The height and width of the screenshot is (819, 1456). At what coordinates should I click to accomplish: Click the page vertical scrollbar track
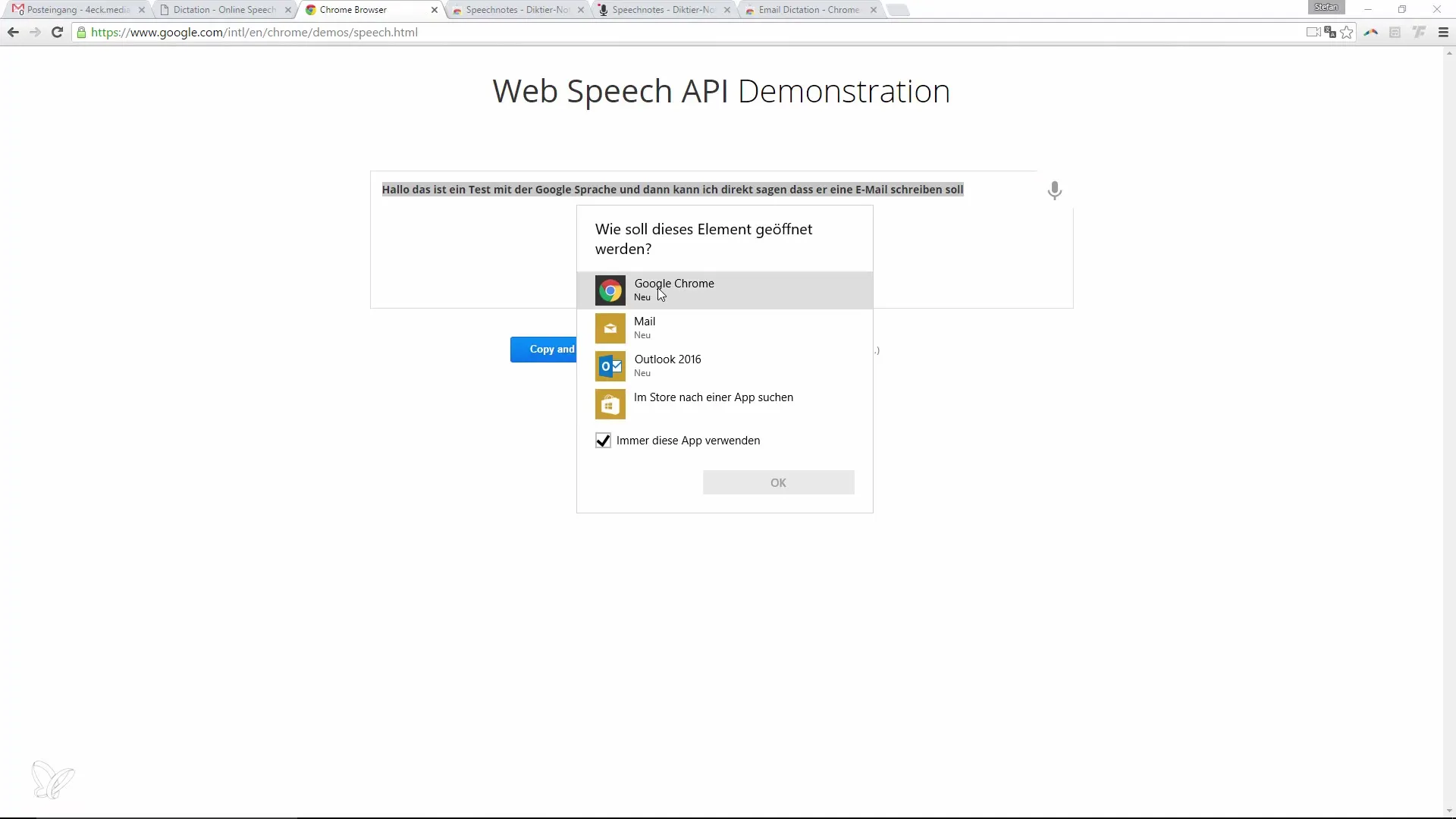(x=1449, y=432)
